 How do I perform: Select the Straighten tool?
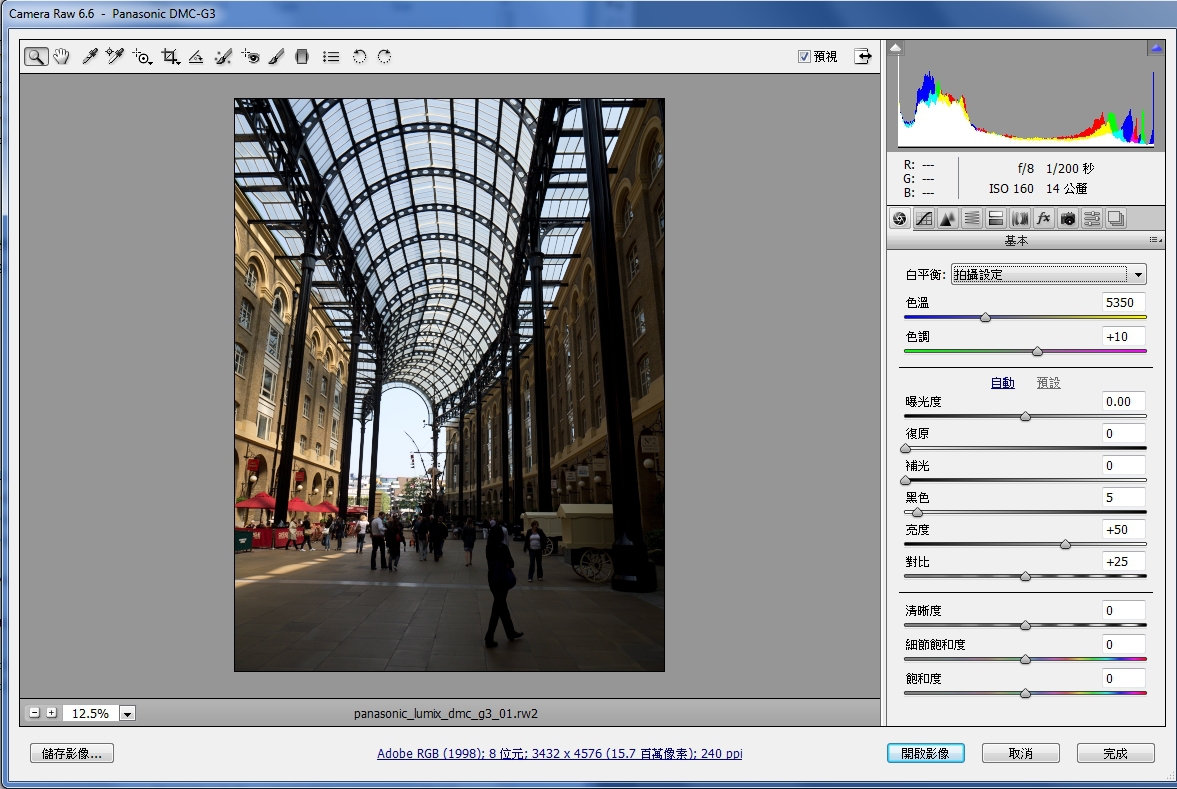(x=196, y=57)
